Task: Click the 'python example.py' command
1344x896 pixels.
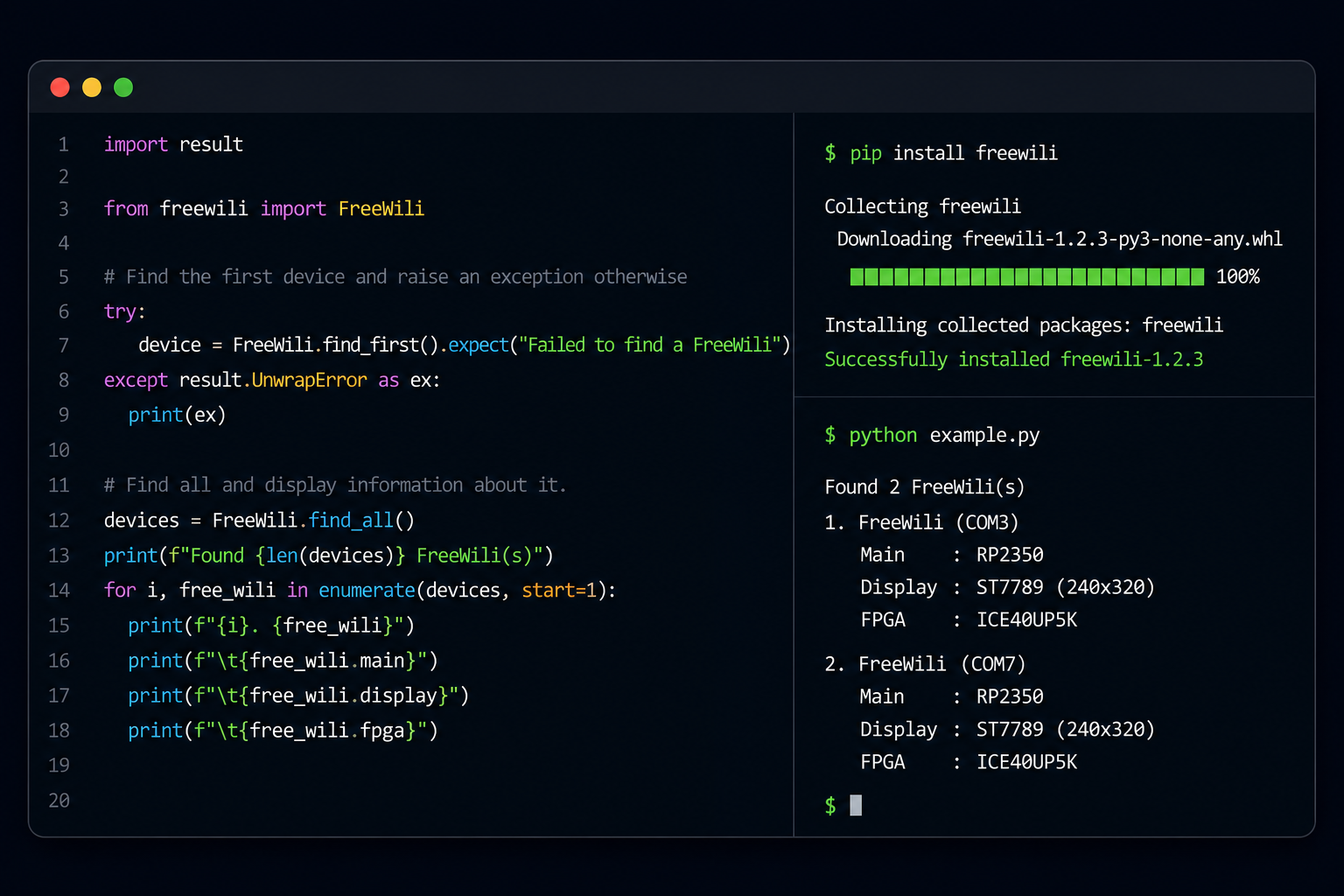Action: [x=944, y=436]
